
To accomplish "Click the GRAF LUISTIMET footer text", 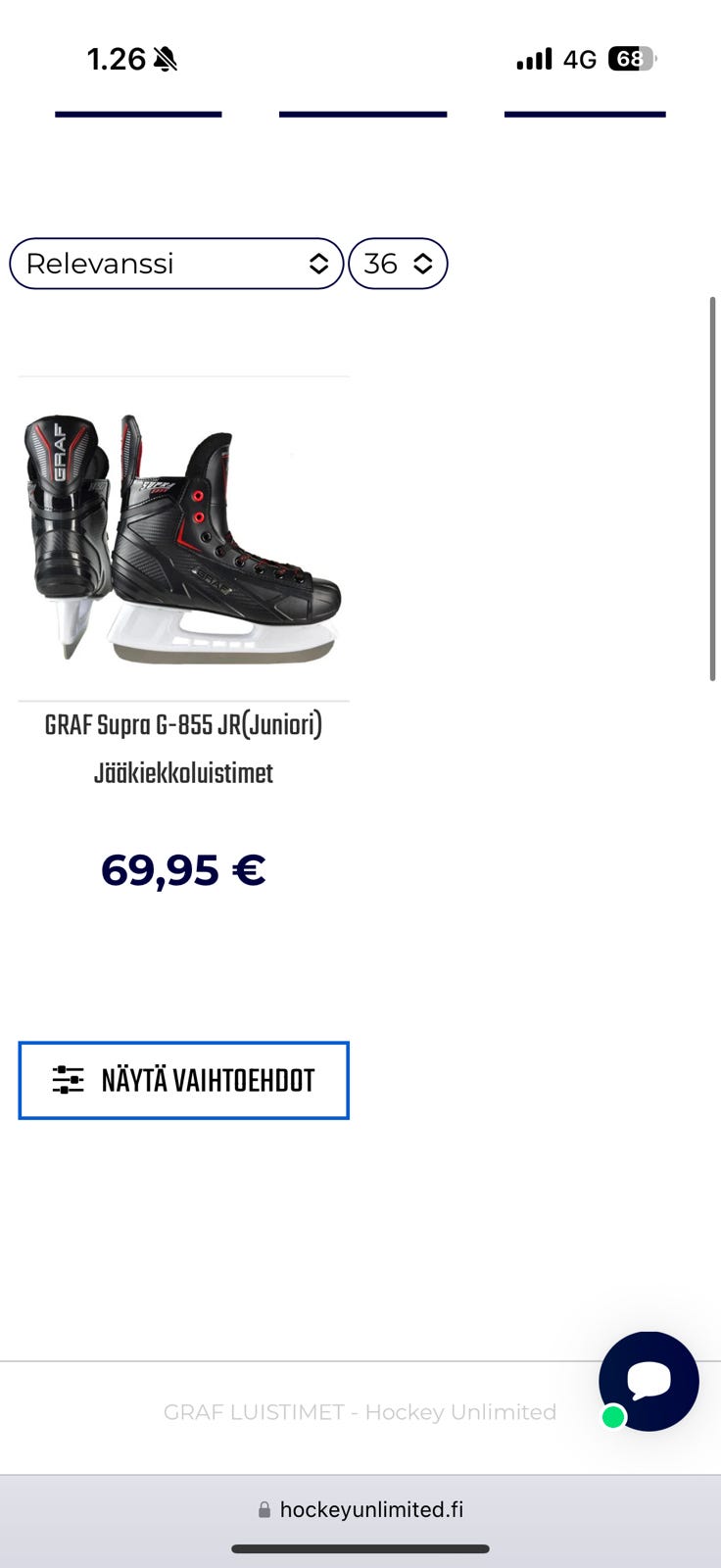I will click(360, 1412).
